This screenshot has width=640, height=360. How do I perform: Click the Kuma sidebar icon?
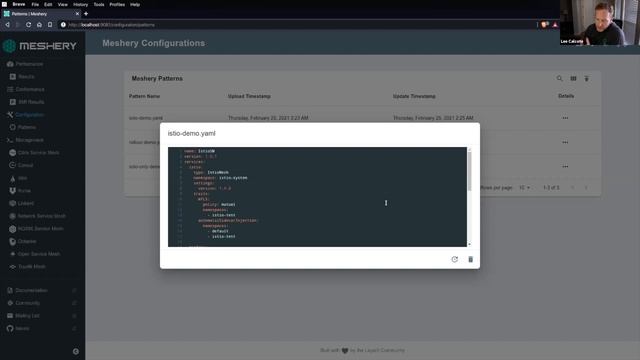coord(13,191)
